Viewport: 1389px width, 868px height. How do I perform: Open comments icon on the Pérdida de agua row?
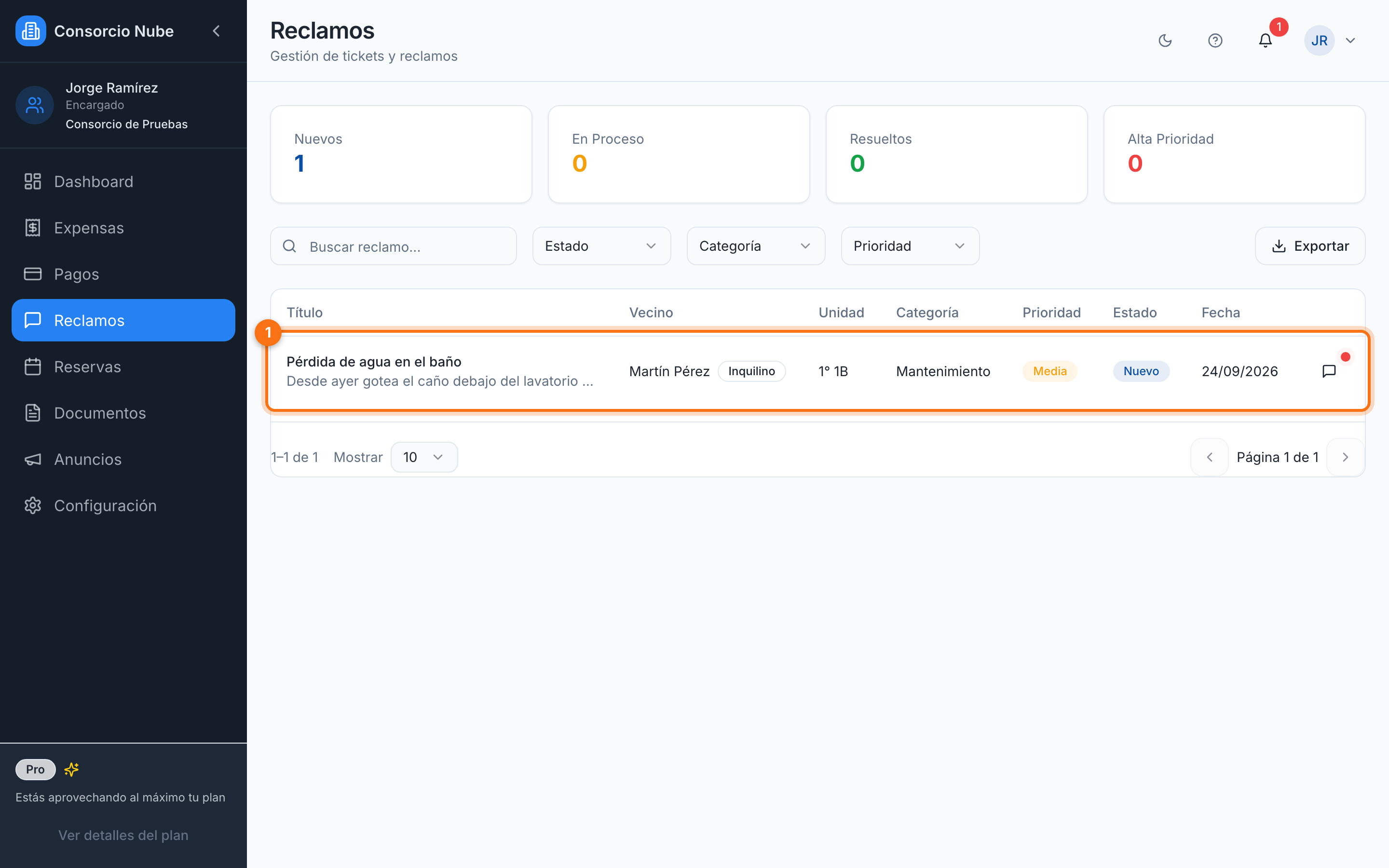tap(1329, 371)
